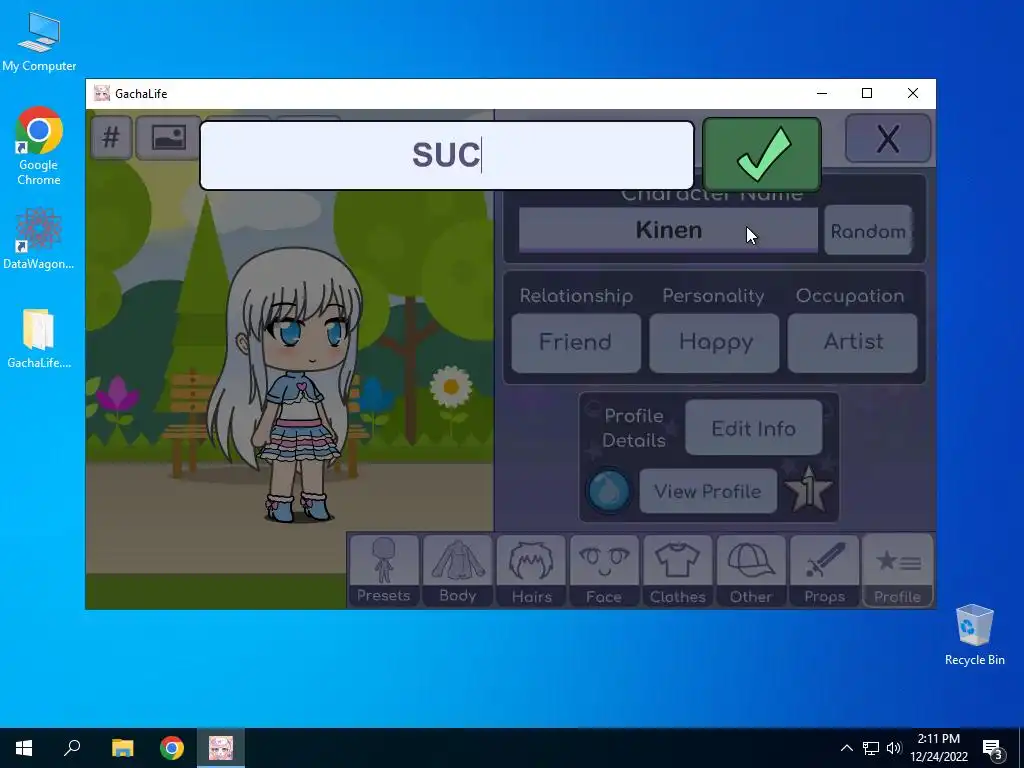Viewport: 1024px width, 768px height.
Task: Show hidden system tray icons
Action: point(846,748)
